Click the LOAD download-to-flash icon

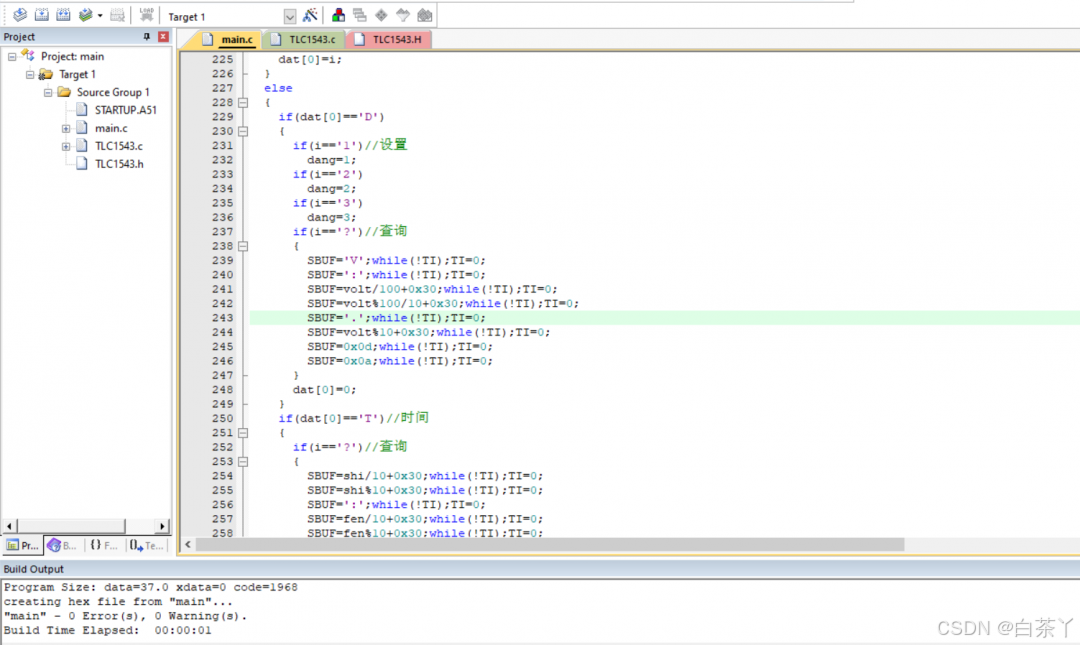(x=146, y=16)
